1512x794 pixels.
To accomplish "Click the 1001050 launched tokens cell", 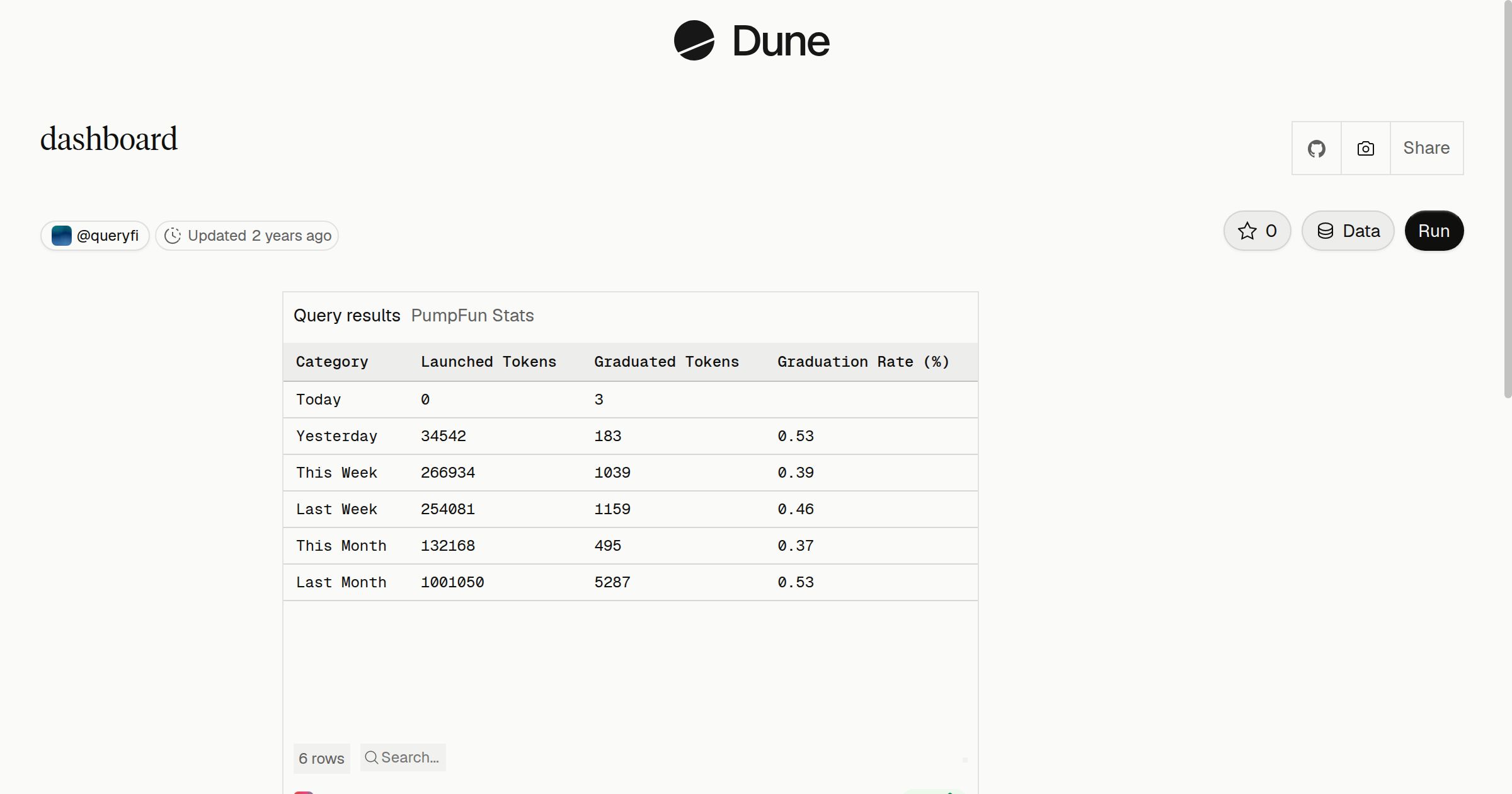I will pyautogui.click(x=452, y=582).
